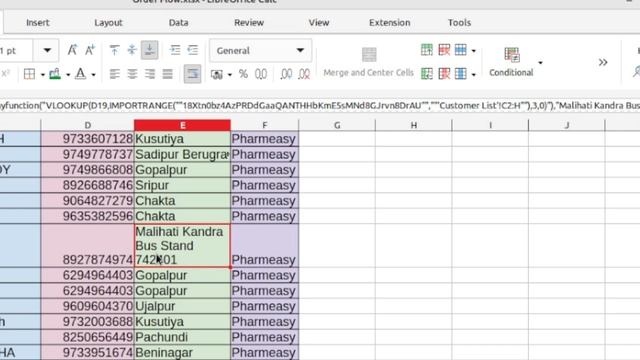Select cell Sadipur Berugram
Screen dimensions: 640x360
(182, 155)
